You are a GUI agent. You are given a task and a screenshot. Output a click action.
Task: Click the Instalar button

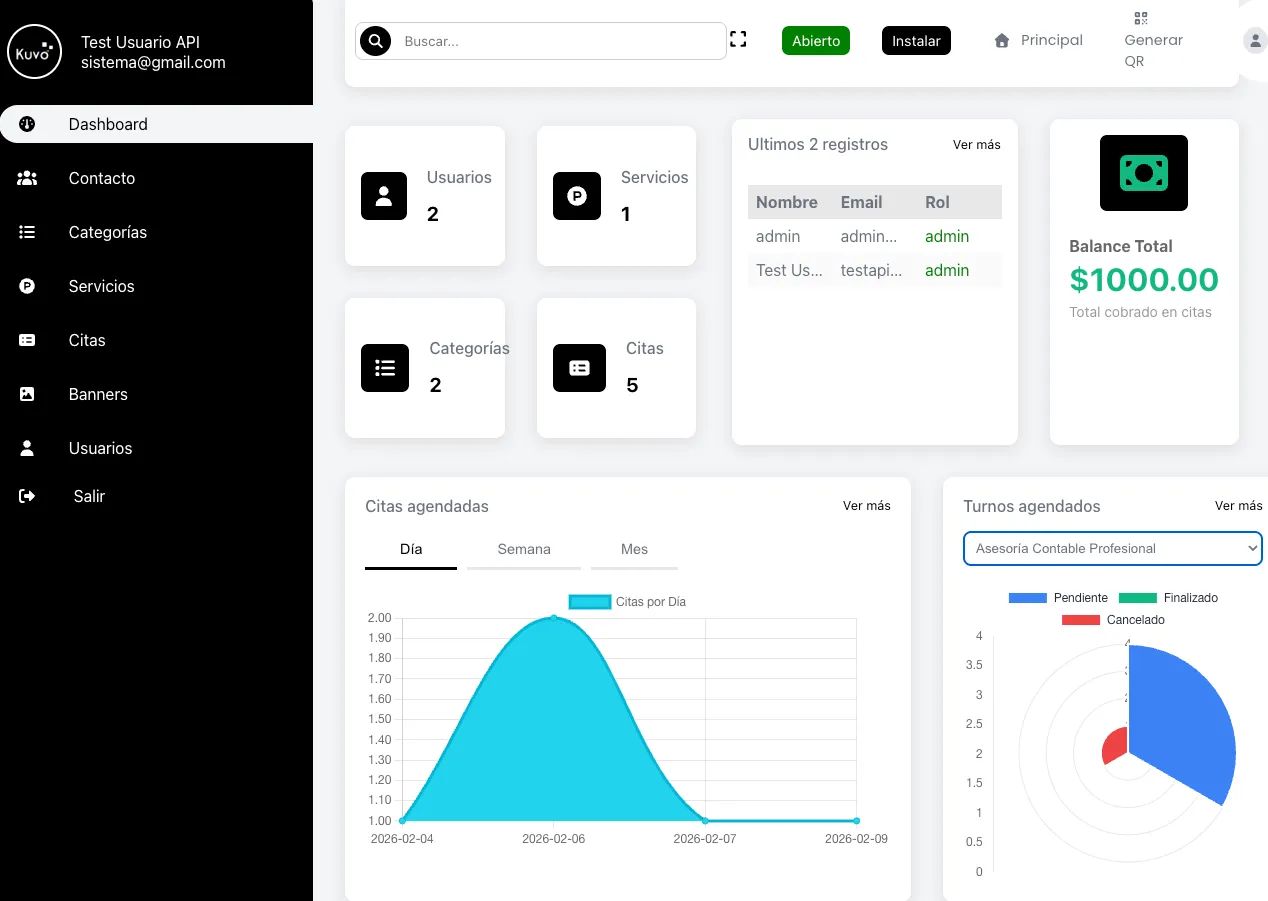point(915,41)
